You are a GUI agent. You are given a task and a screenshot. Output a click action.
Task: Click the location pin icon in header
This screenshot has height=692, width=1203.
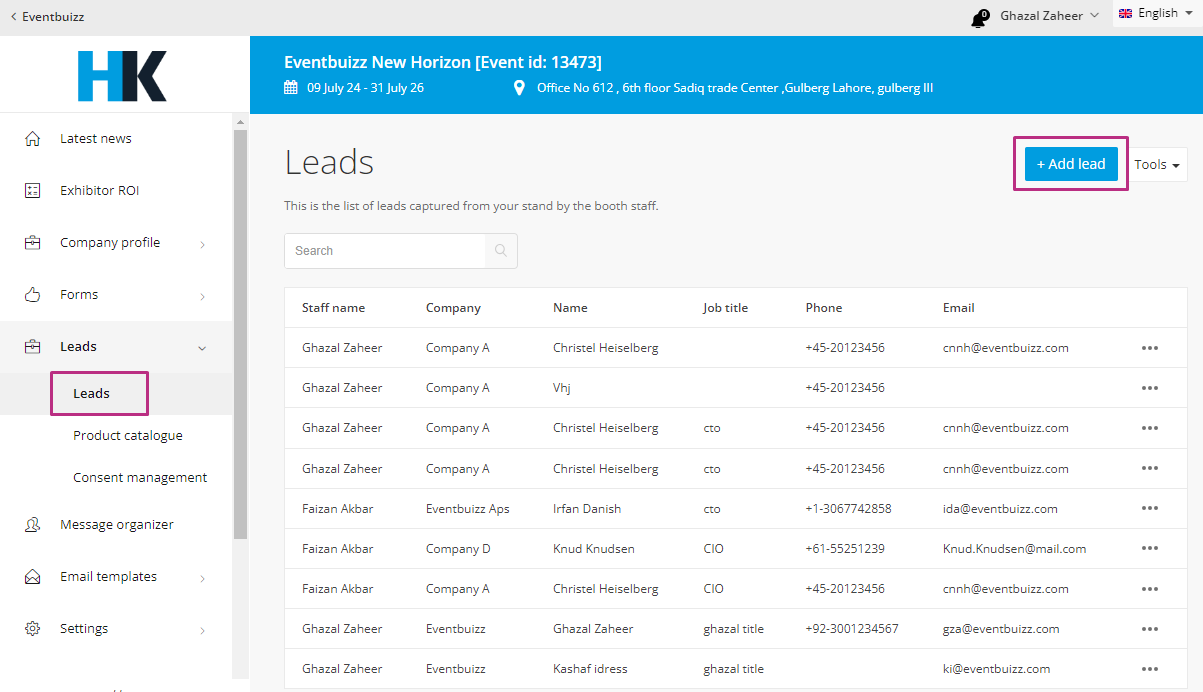pos(519,88)
